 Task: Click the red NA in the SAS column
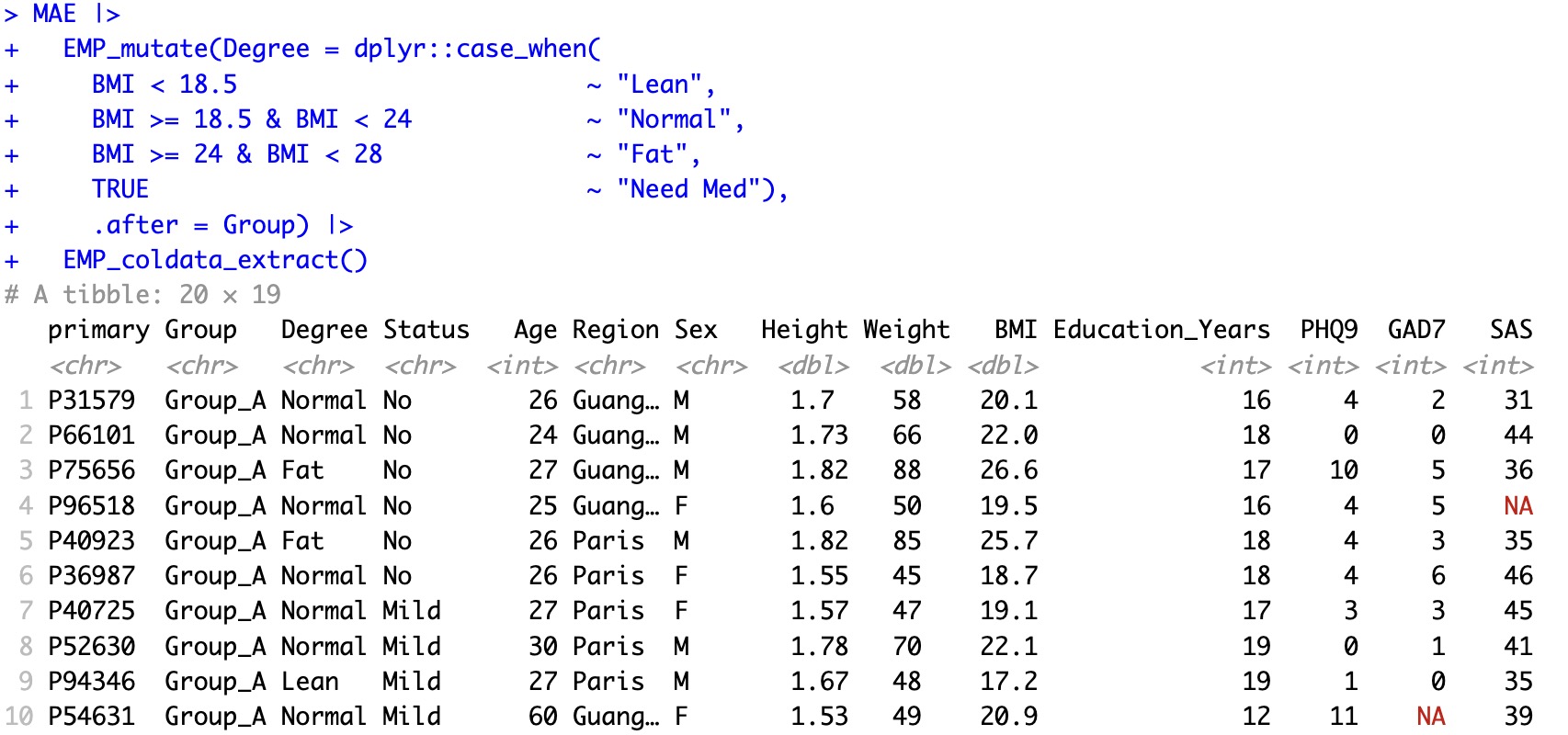click(x=1517, y=506)
